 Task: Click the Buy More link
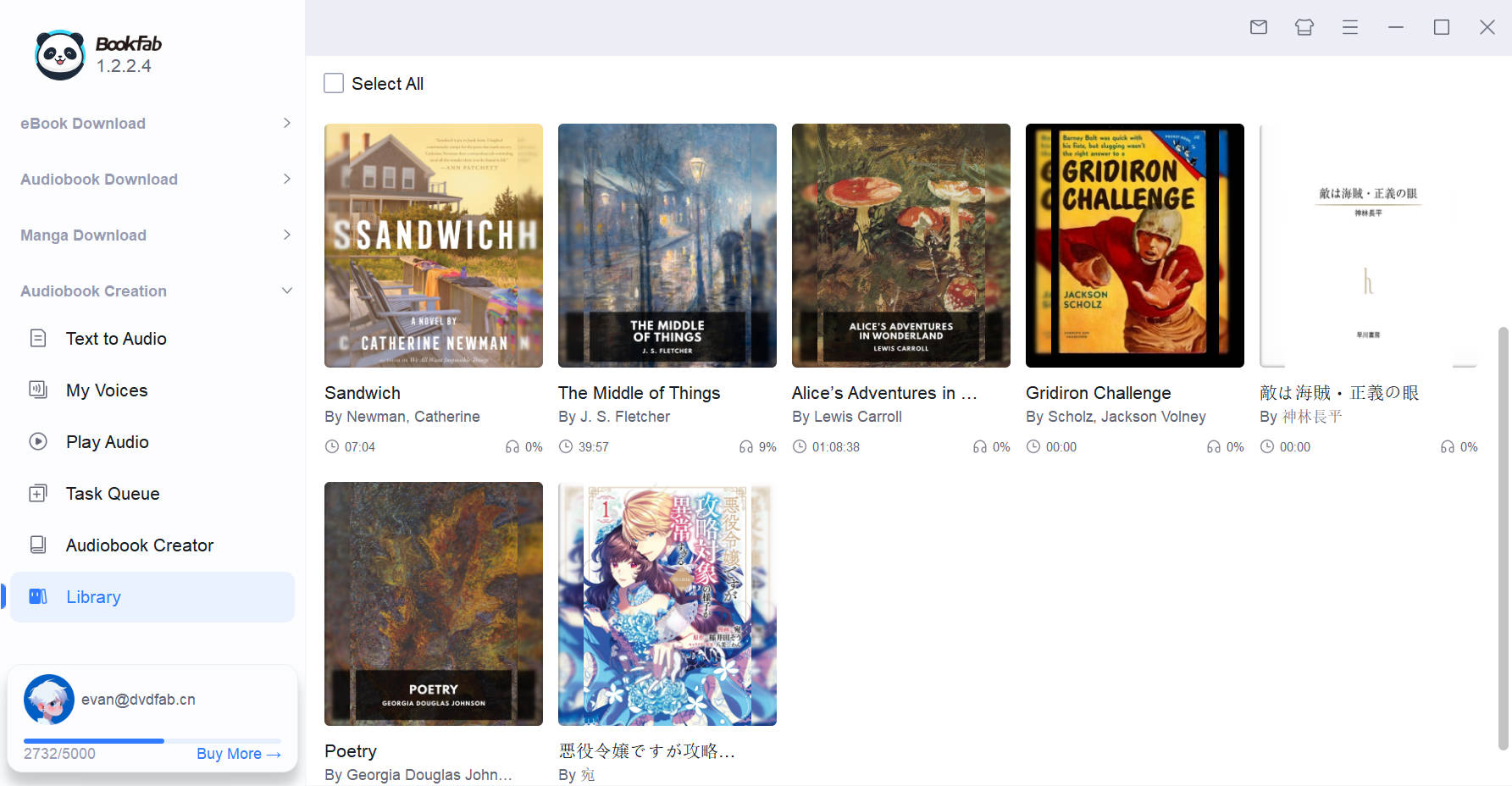[238, 753]
